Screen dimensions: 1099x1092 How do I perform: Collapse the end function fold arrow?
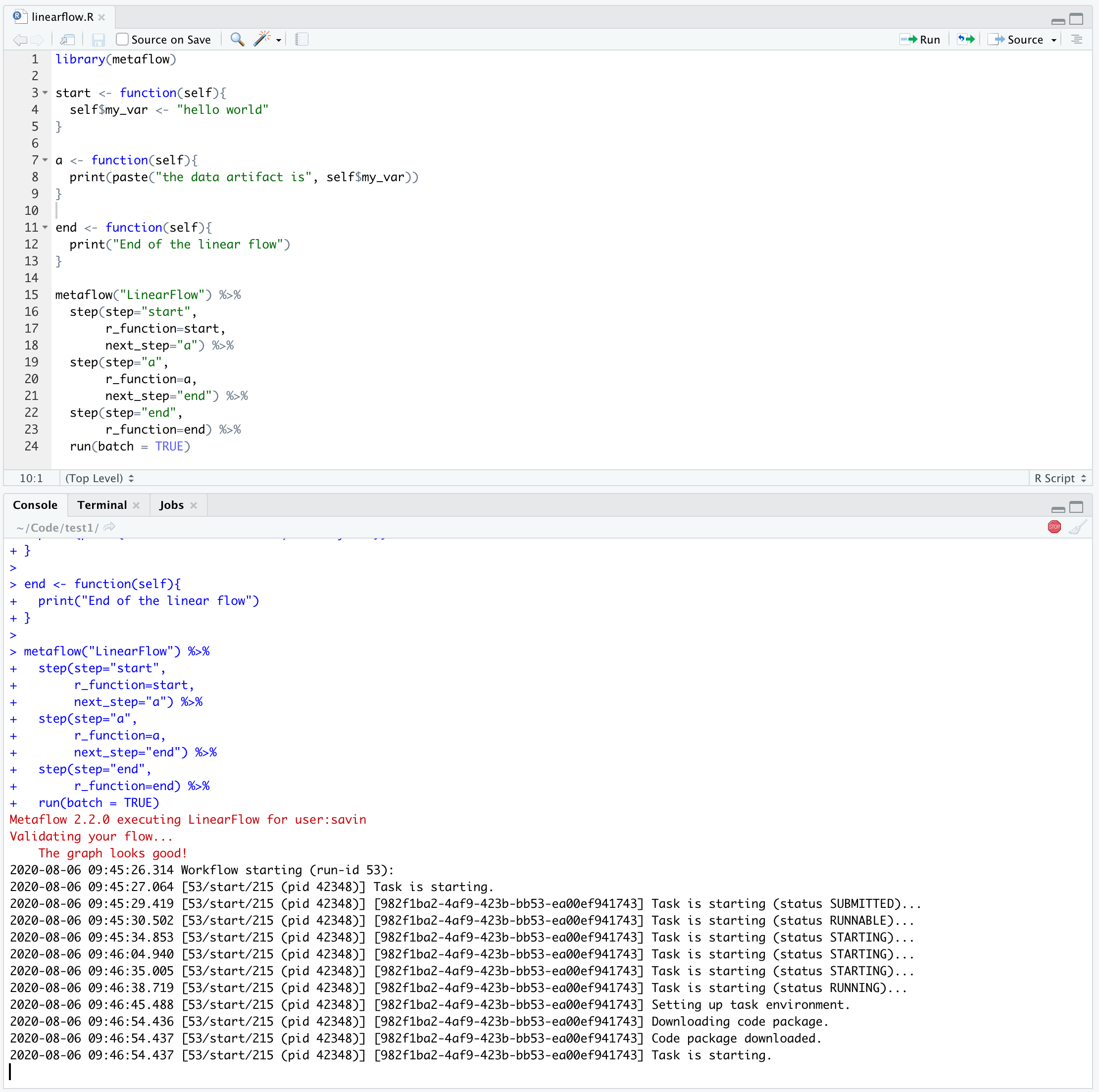pyautogui.click(x=46, y=228)
